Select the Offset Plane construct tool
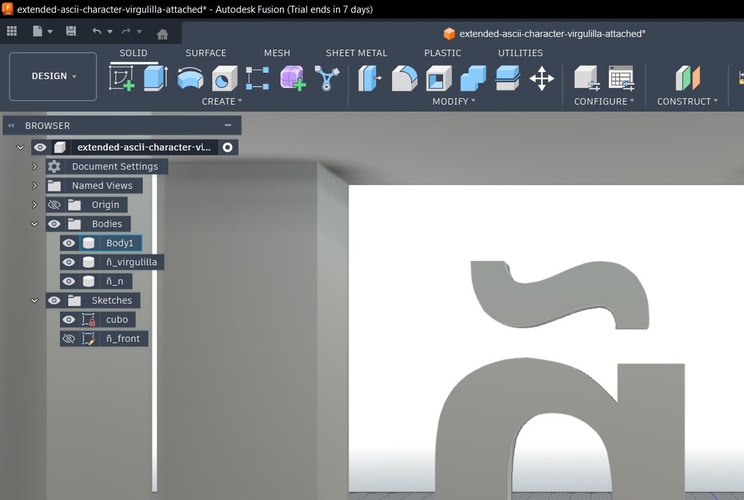Image resolution: width=744 pixels, height=500 pixels. pos(688,78)
